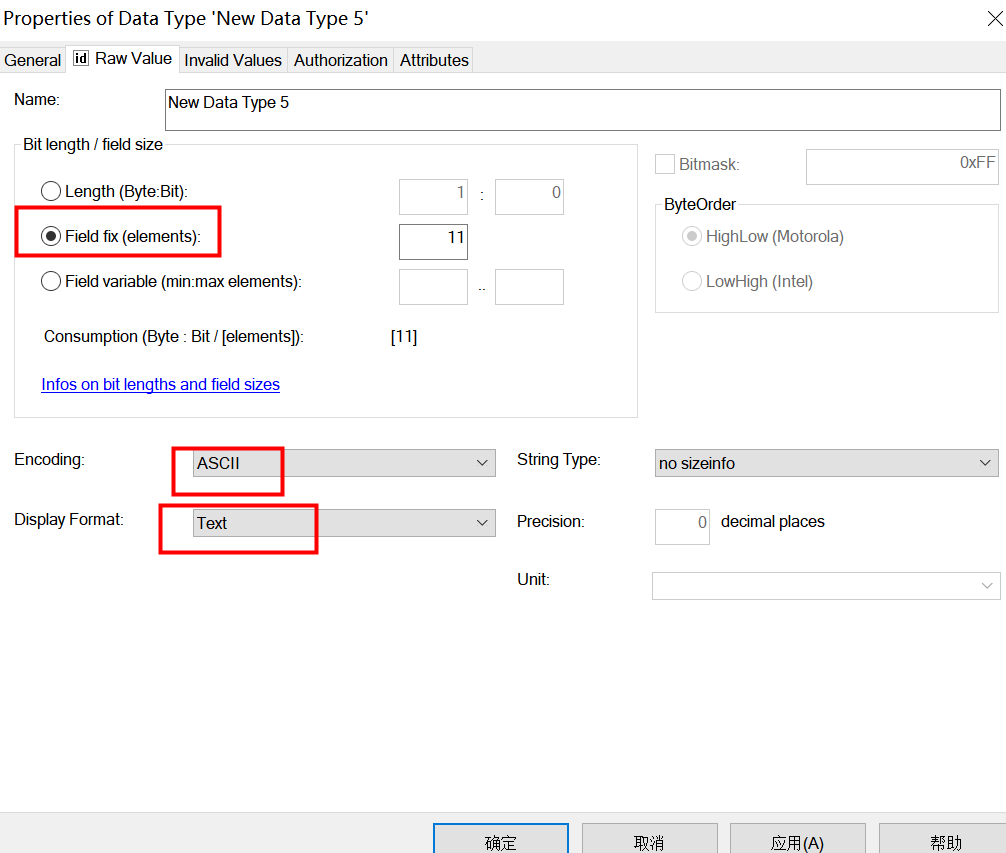Cancel with the 取消 button
Image resolution: width=1006 pixels, height=853 pixels.
[x=649, y=840]
